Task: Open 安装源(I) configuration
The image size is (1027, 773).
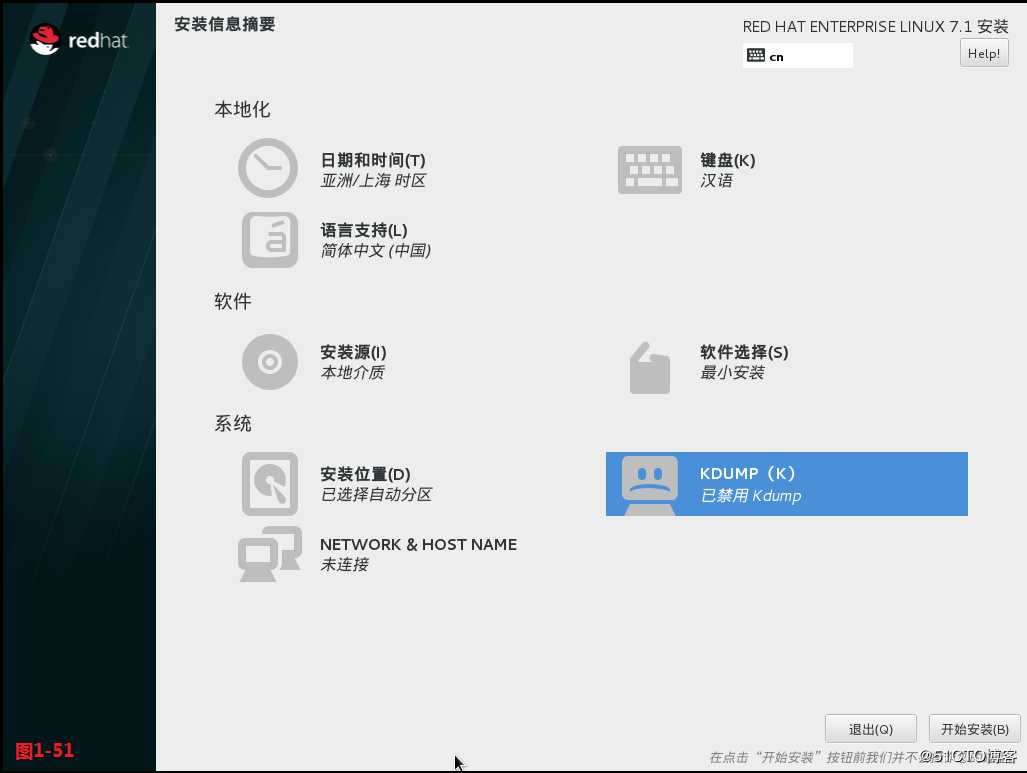Action: [x=353, y=352]
